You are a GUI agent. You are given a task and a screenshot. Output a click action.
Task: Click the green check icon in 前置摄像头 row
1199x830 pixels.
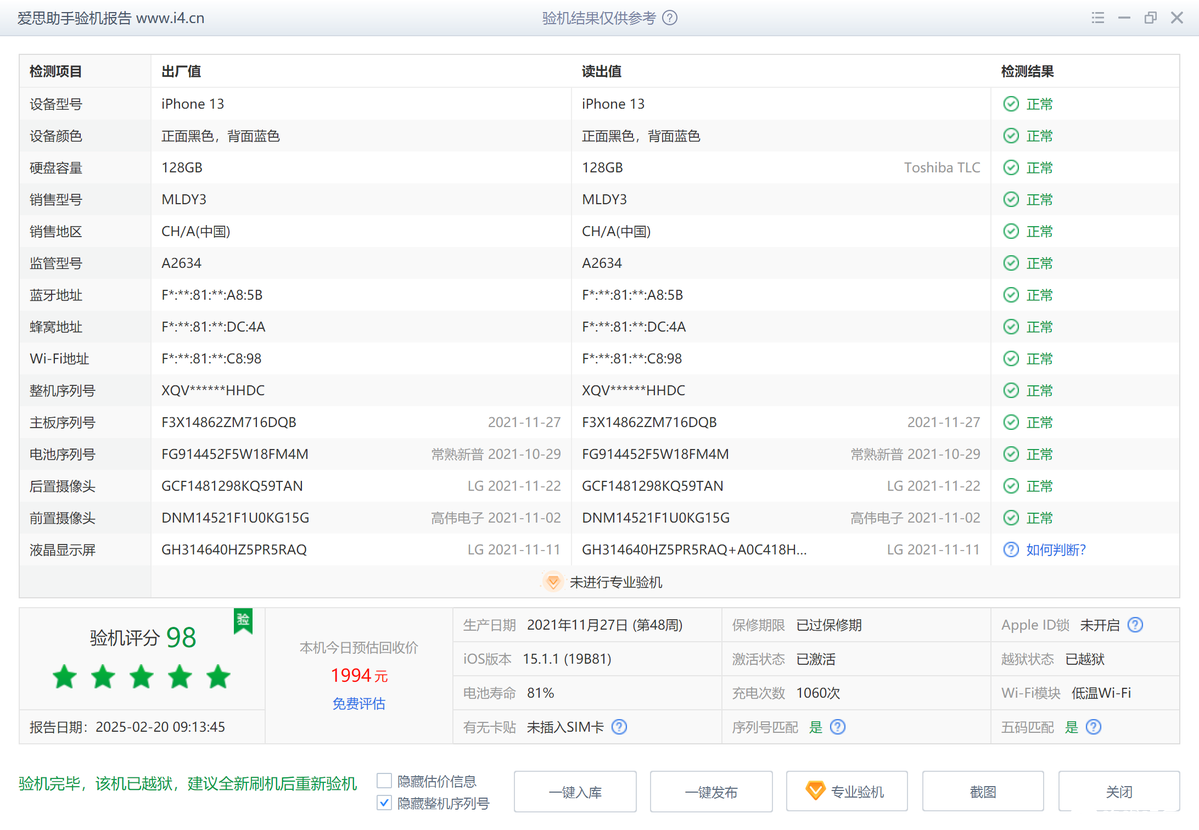tap(1011, 518)
